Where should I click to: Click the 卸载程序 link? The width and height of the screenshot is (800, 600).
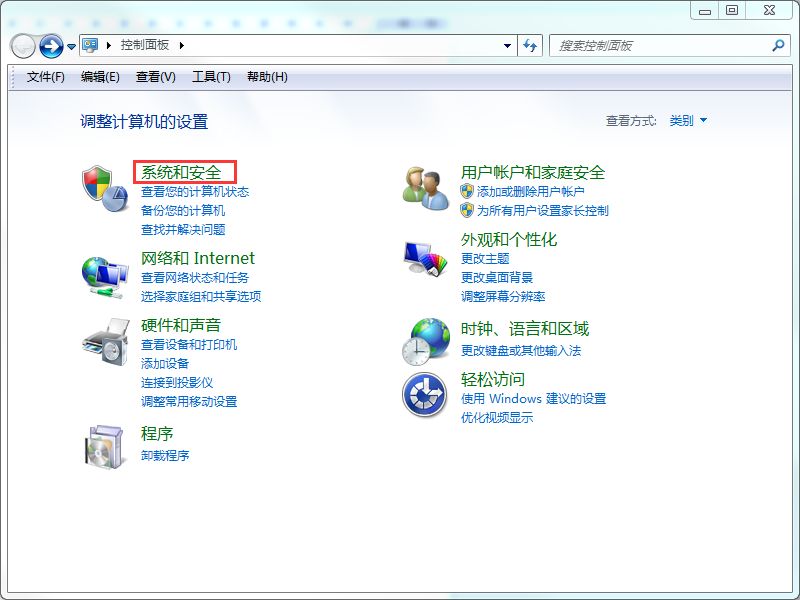[x=165, y=456]
